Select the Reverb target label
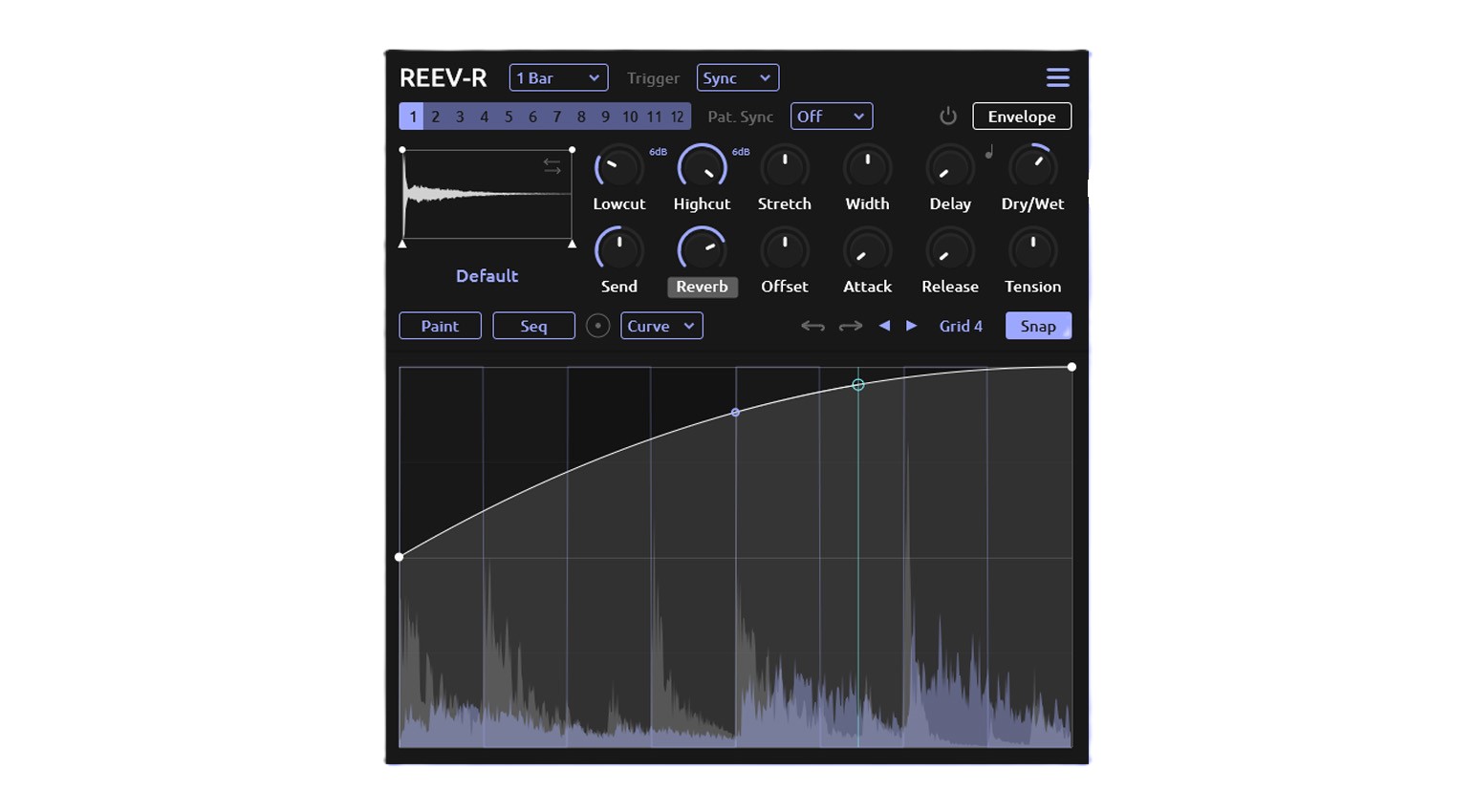This screenshot has height=812, width=1472. [x=702, y=287]
